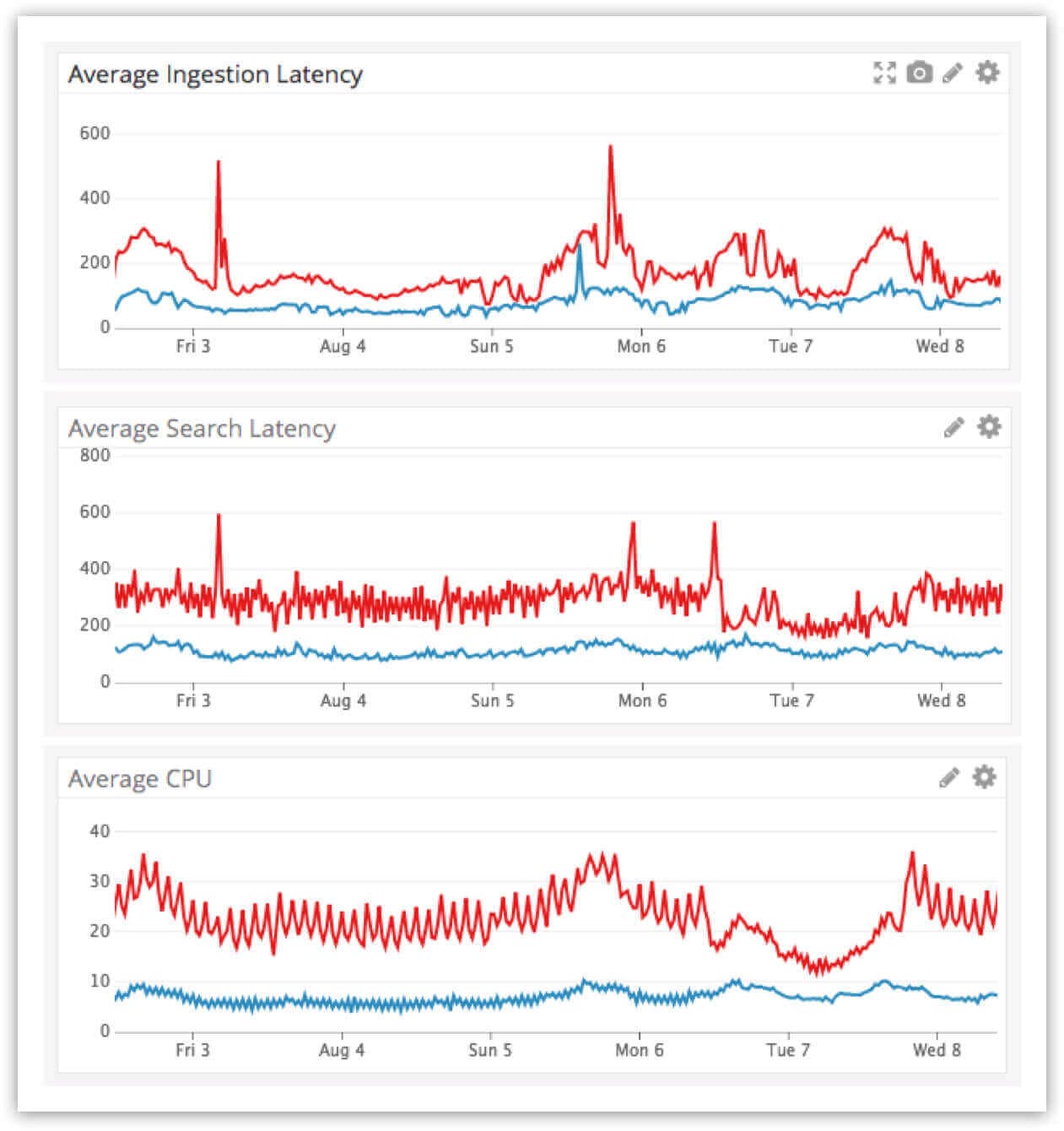1064x1131 pixels.
Task: Open settings gear for Average Search Latency
Action: (988, 426)
